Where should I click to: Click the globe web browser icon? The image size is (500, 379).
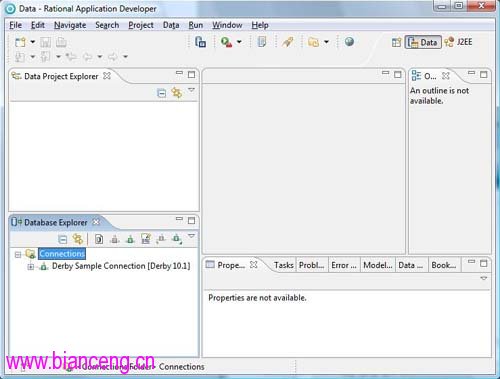tap(349, 42)
